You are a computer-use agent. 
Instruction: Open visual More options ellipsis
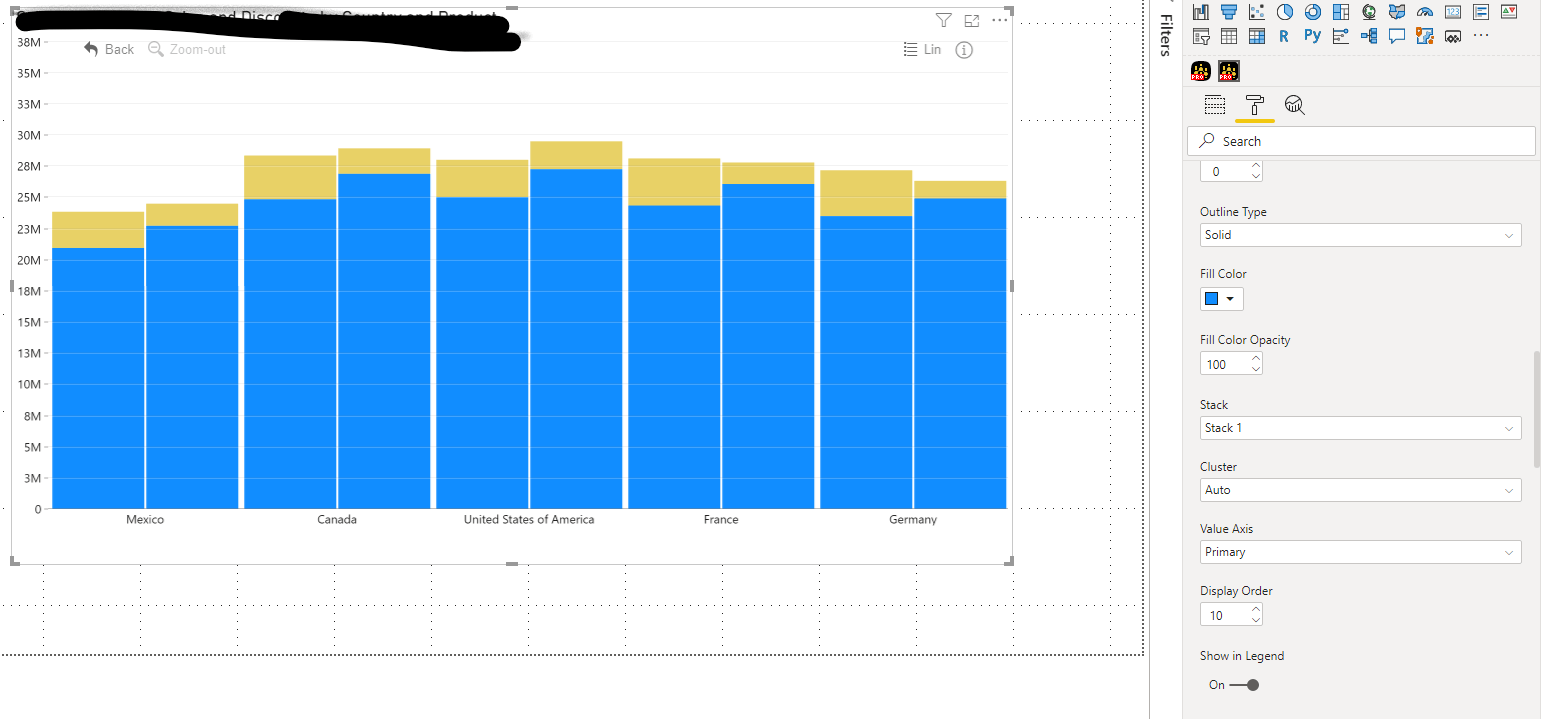tap(1000, 20)
